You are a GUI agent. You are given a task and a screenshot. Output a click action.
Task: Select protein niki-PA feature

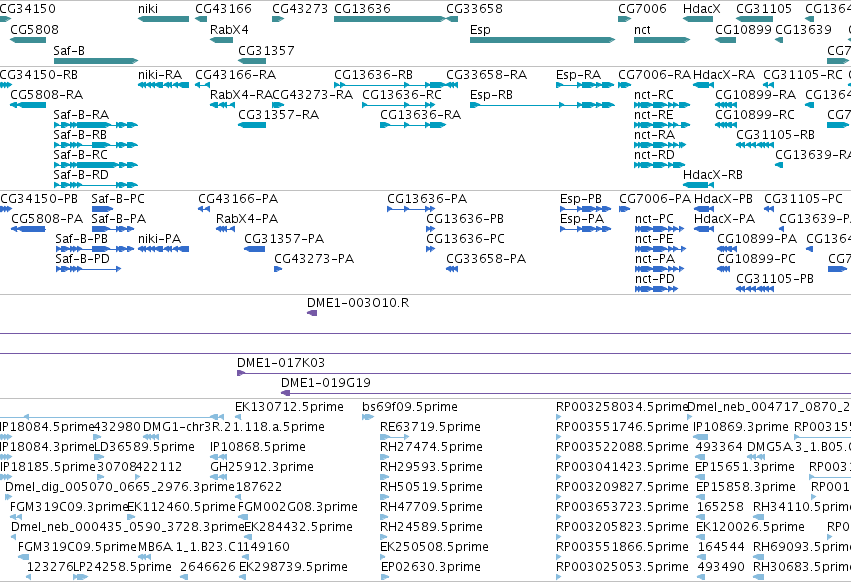point(163,249)
